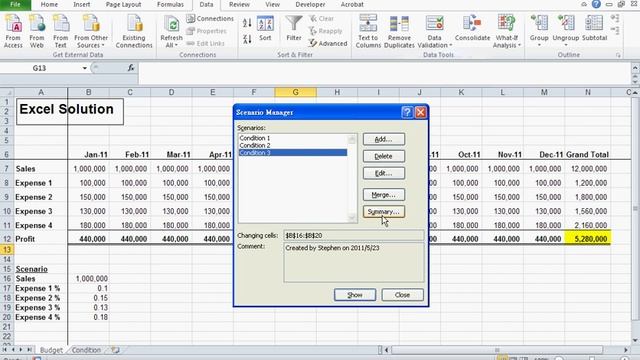The height and width of the screenshot is (360, 640).
Task: Click the insert new sheet tab icon
Action: [116, 350]
